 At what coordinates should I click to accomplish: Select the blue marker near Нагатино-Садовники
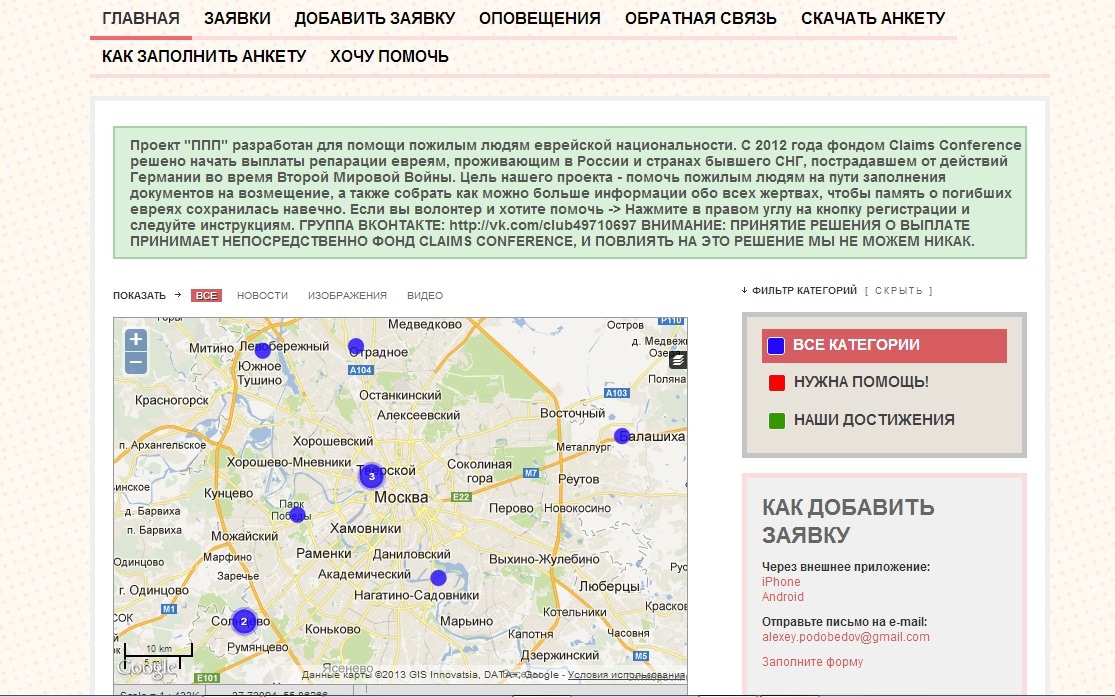(x=438, y=577)
